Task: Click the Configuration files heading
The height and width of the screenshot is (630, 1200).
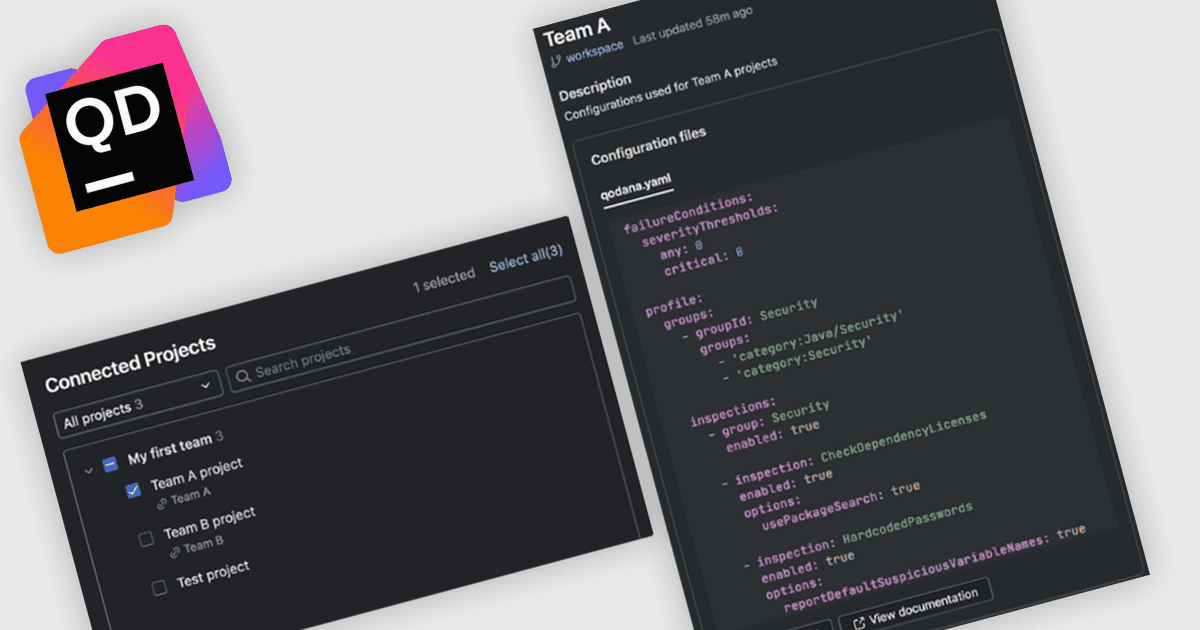Action: 648,145
